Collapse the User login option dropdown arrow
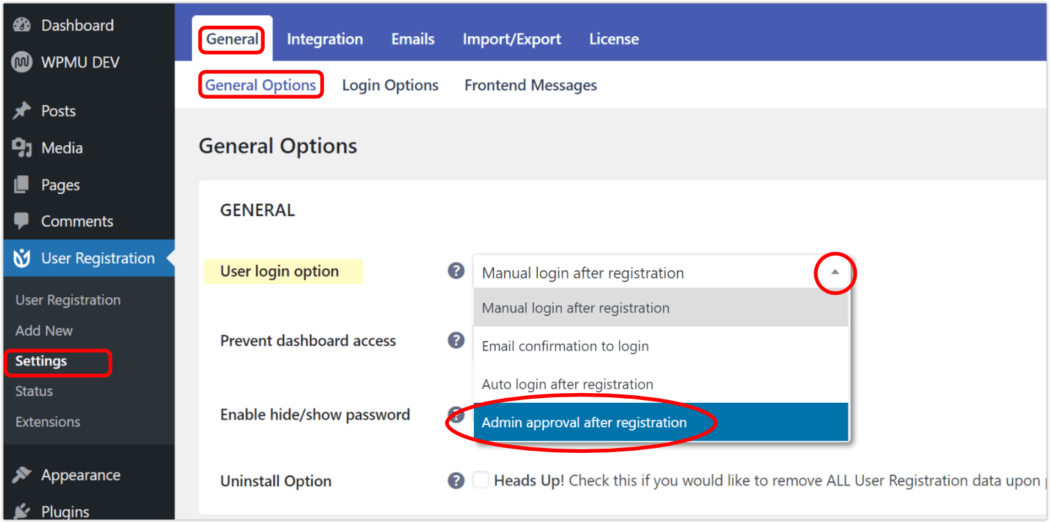This screenshot has width=1050, height=523. coord(835,272)
